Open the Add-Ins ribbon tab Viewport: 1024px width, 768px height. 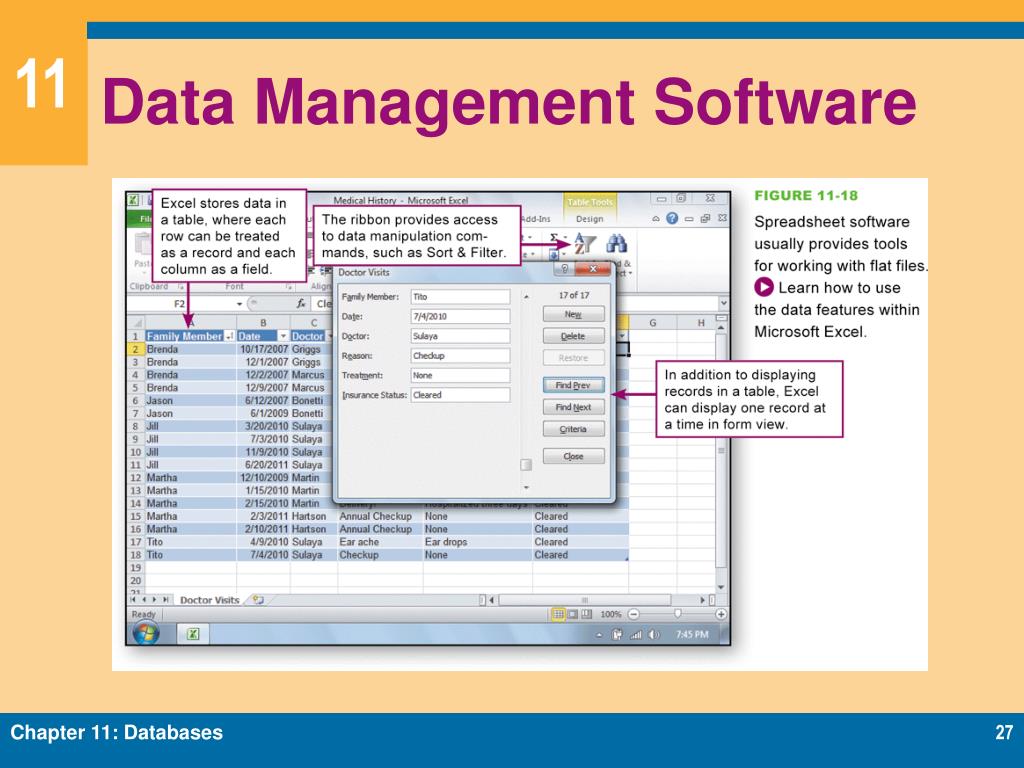coord(536,219)
